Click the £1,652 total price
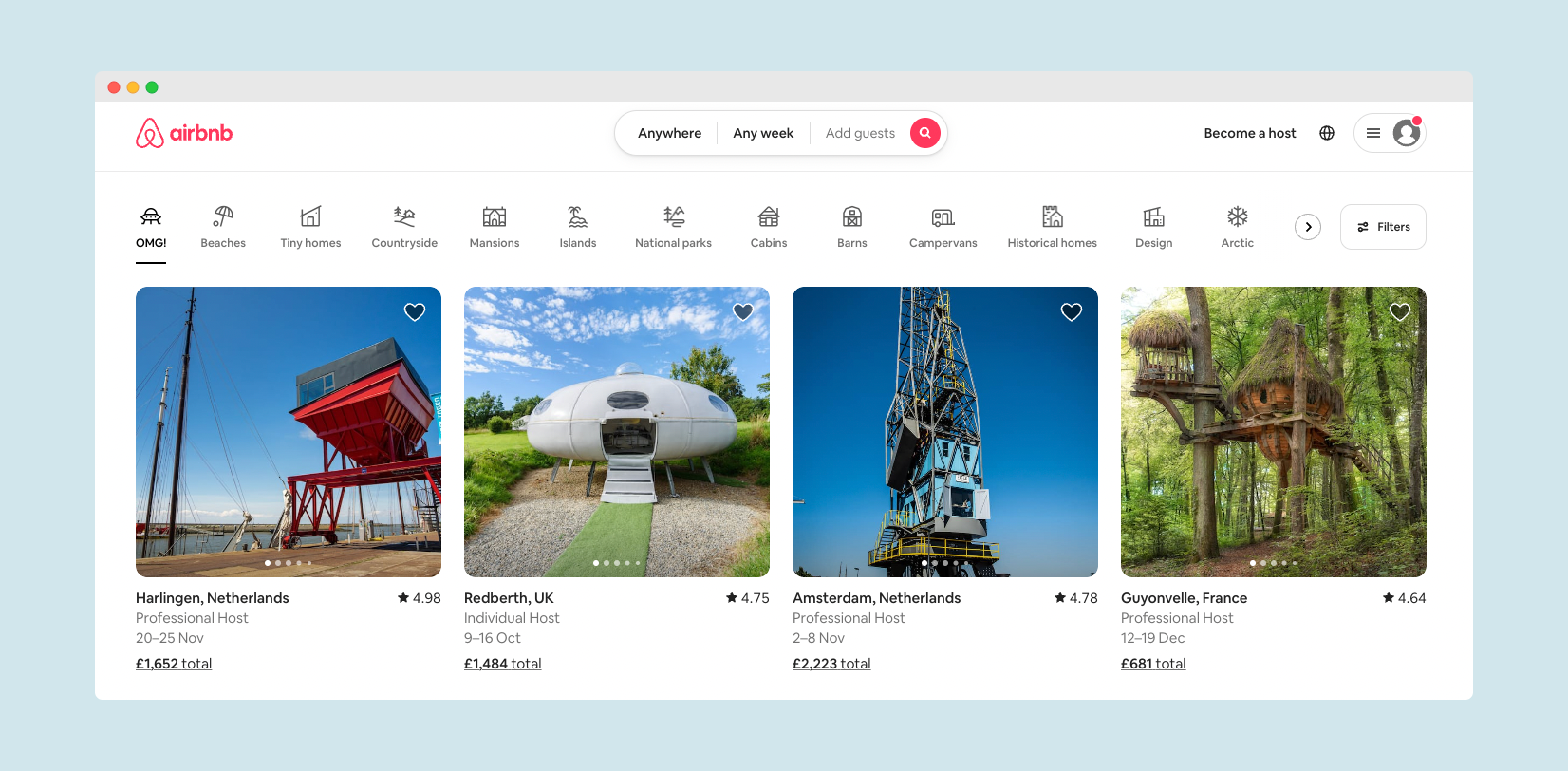The height and width of the screenshot is (771, 1568). pos(174,664)
